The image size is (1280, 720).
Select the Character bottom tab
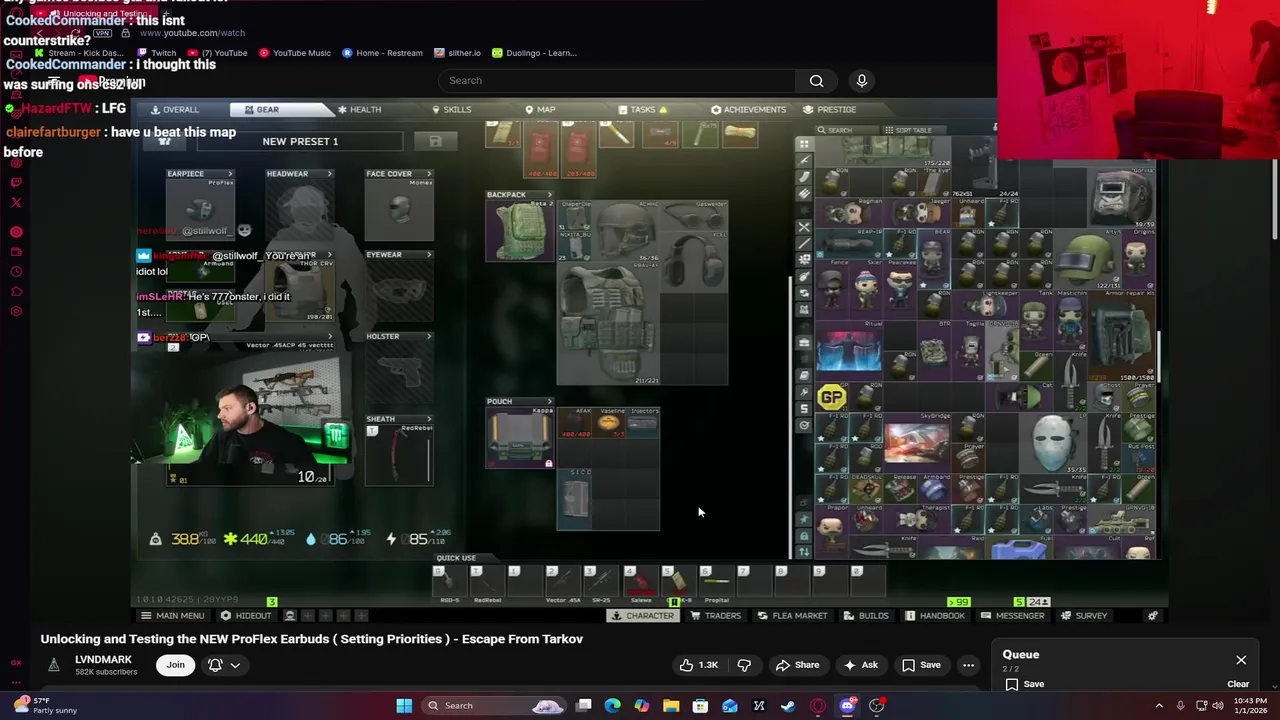[x=642, y=616]
